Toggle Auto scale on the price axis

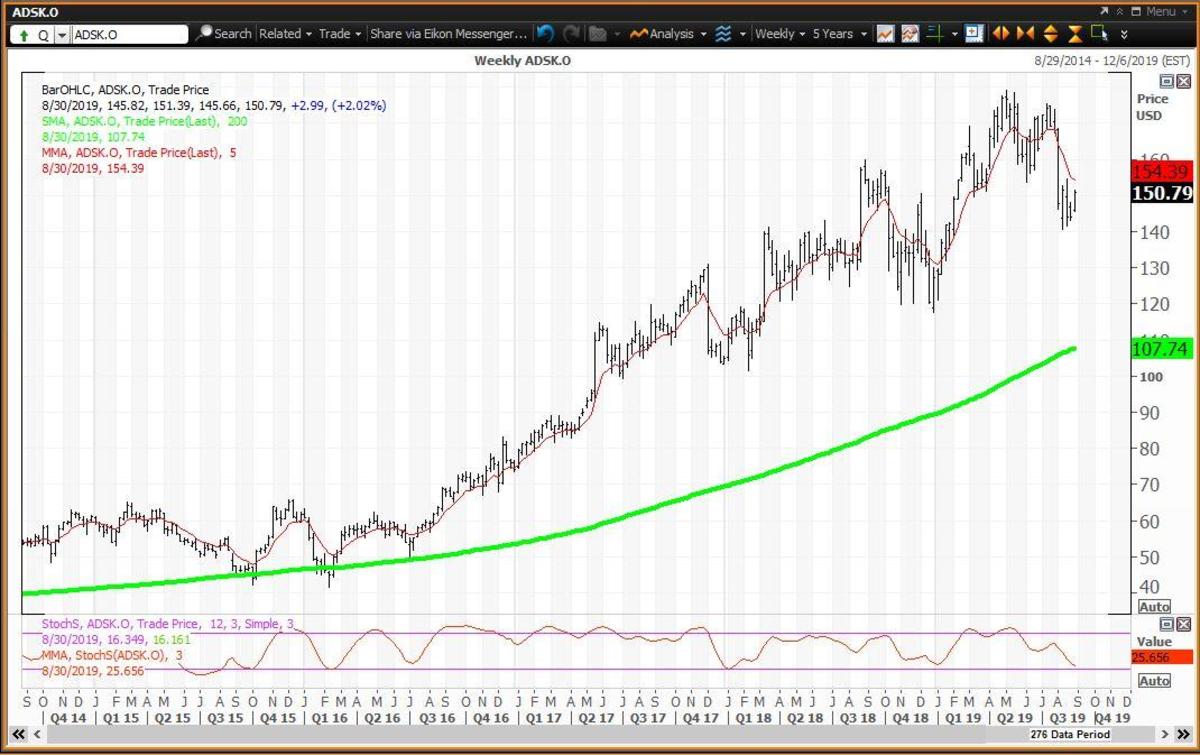click(x=1154, y=607)
